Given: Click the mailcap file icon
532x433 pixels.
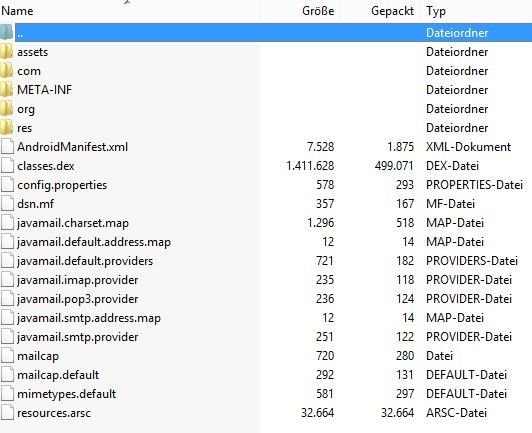Looking at the screenshot, I should point(7,356).
